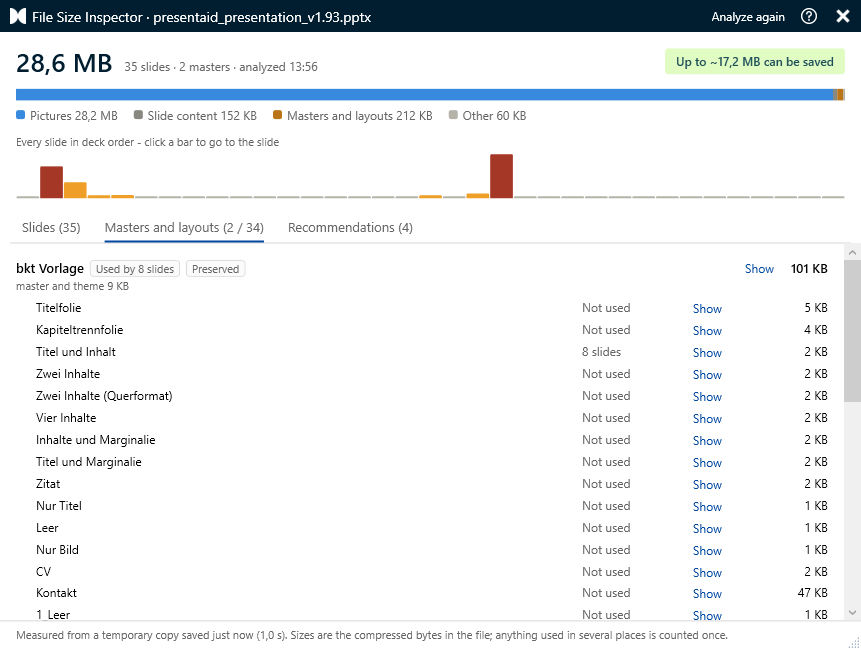Click the 'Preserved' badge
The image size is (861, 650).
click(215, 269)
